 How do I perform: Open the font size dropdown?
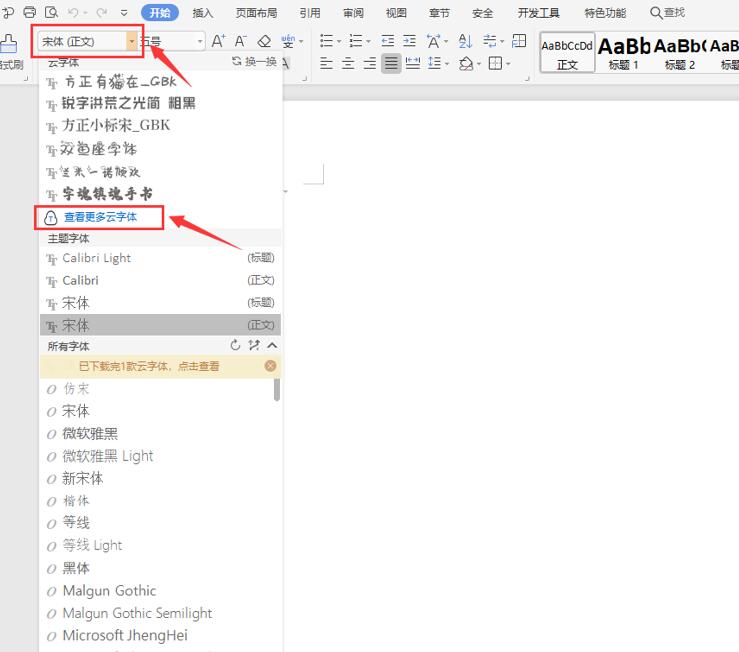(x=200, y=41)
